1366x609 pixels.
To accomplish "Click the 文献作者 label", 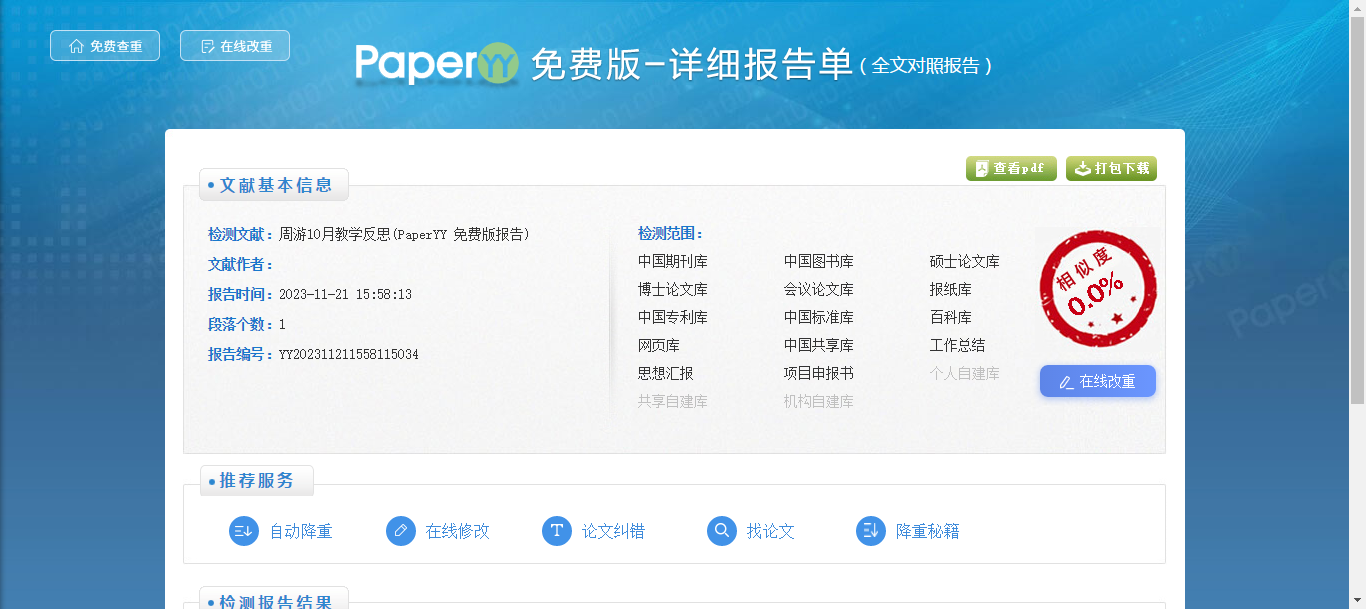I will [241, 265].
